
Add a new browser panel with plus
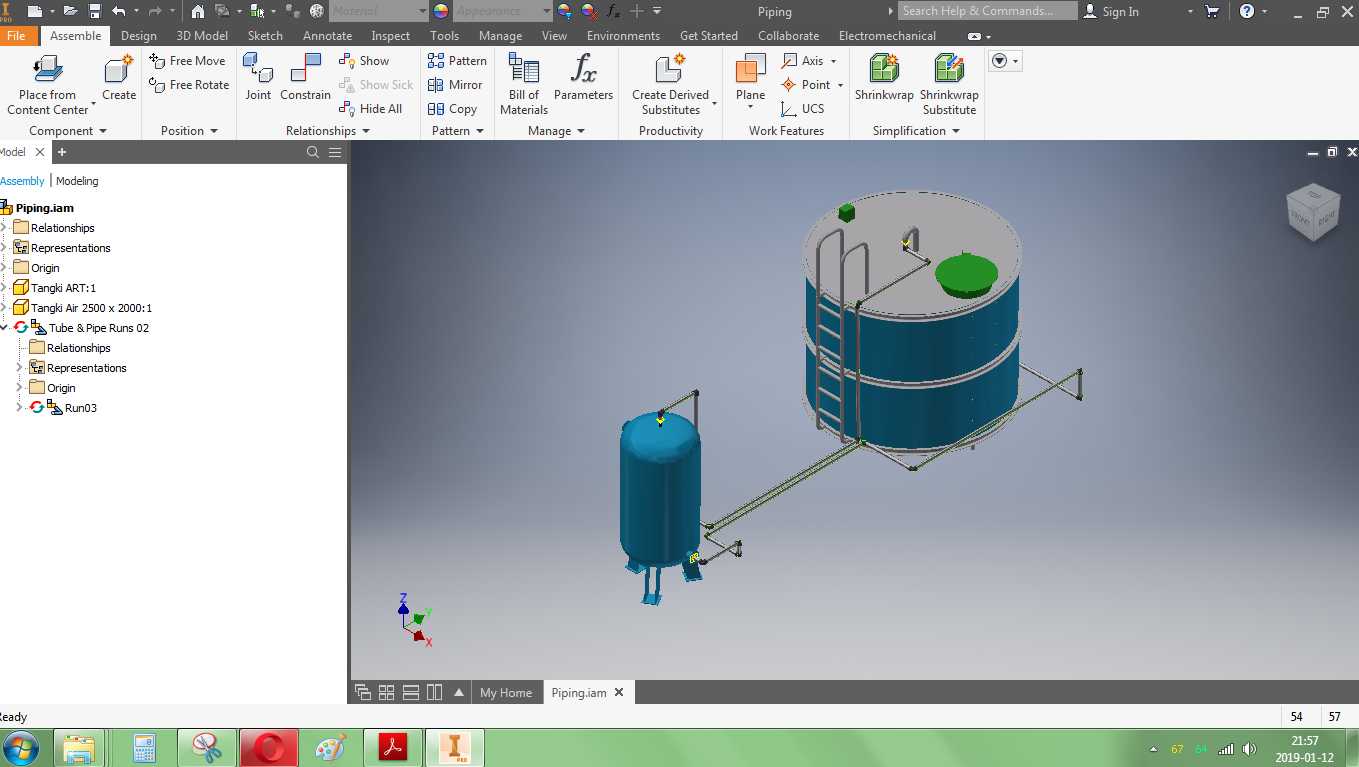point(62,152)
